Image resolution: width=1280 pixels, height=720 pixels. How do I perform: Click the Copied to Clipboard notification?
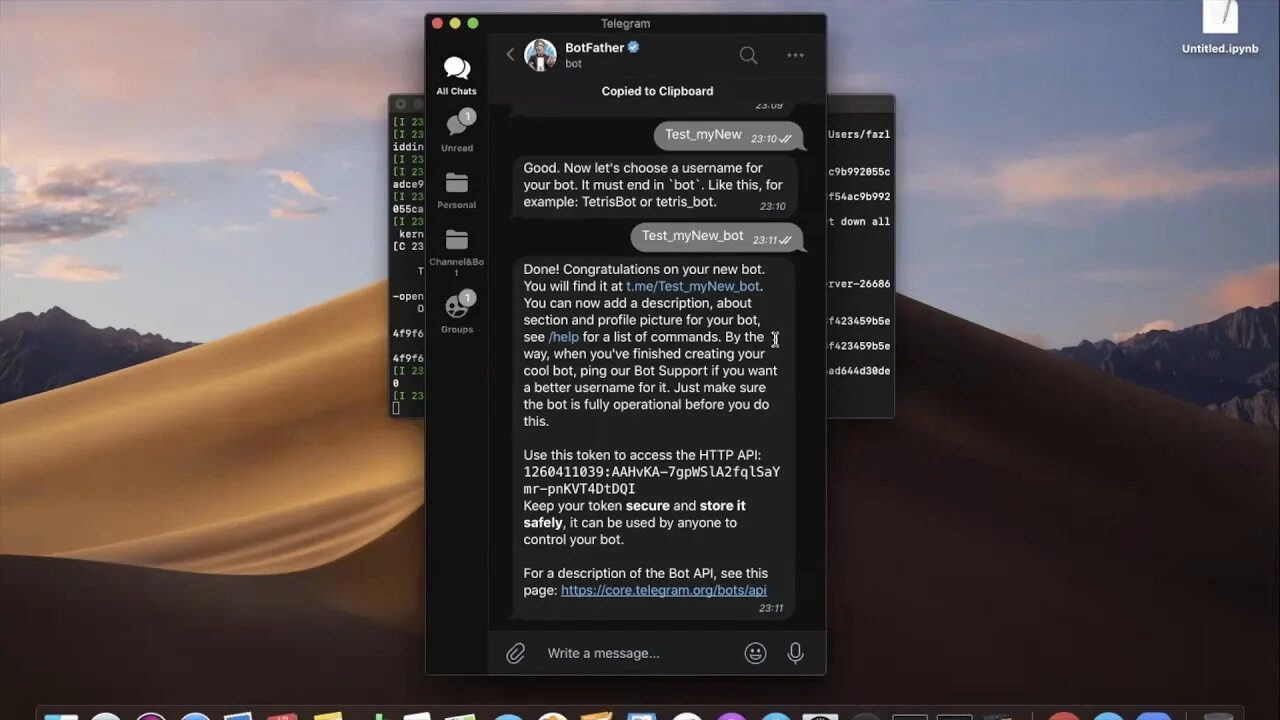coord(657,91)
